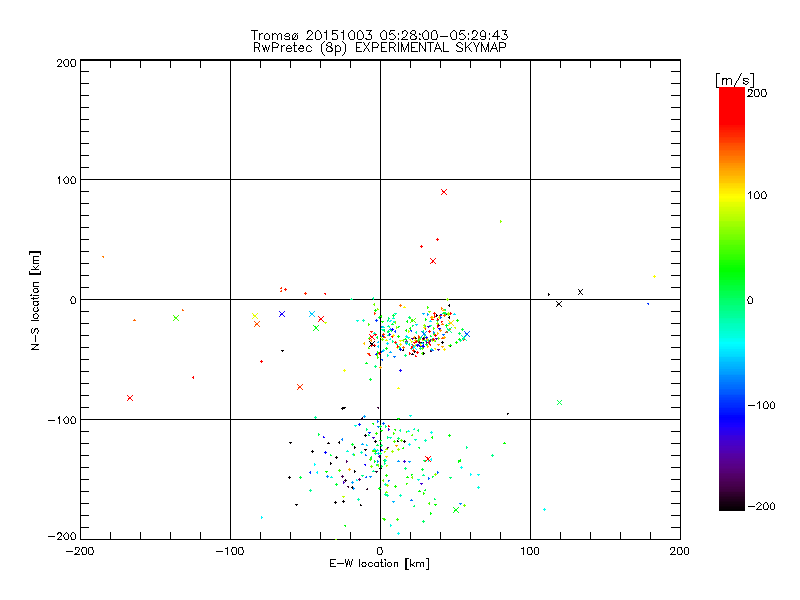Click the E-W axis '100' tick label
The width and height of the screenshot is (800, 600).
click(530, 551)
